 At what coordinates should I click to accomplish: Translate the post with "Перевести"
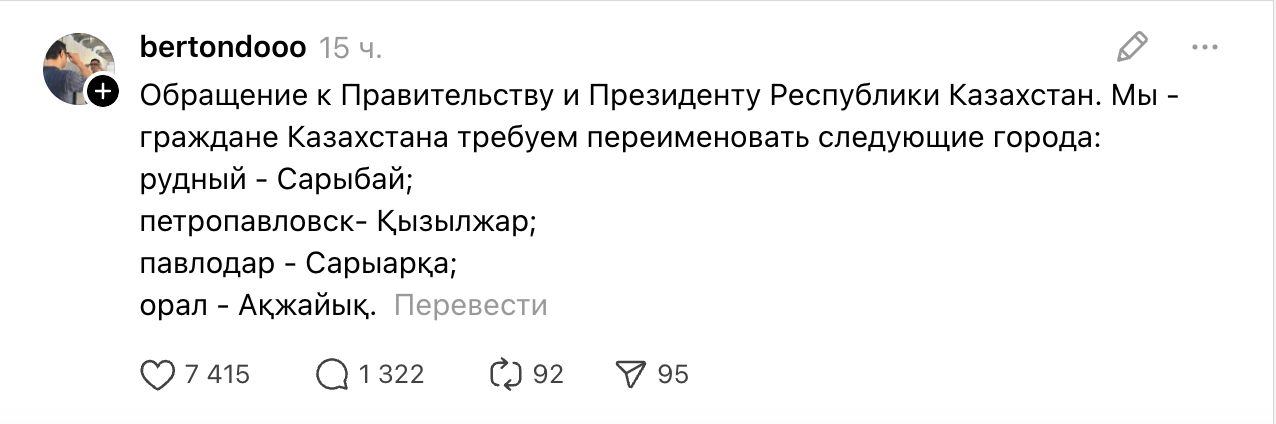click(471, 305)
